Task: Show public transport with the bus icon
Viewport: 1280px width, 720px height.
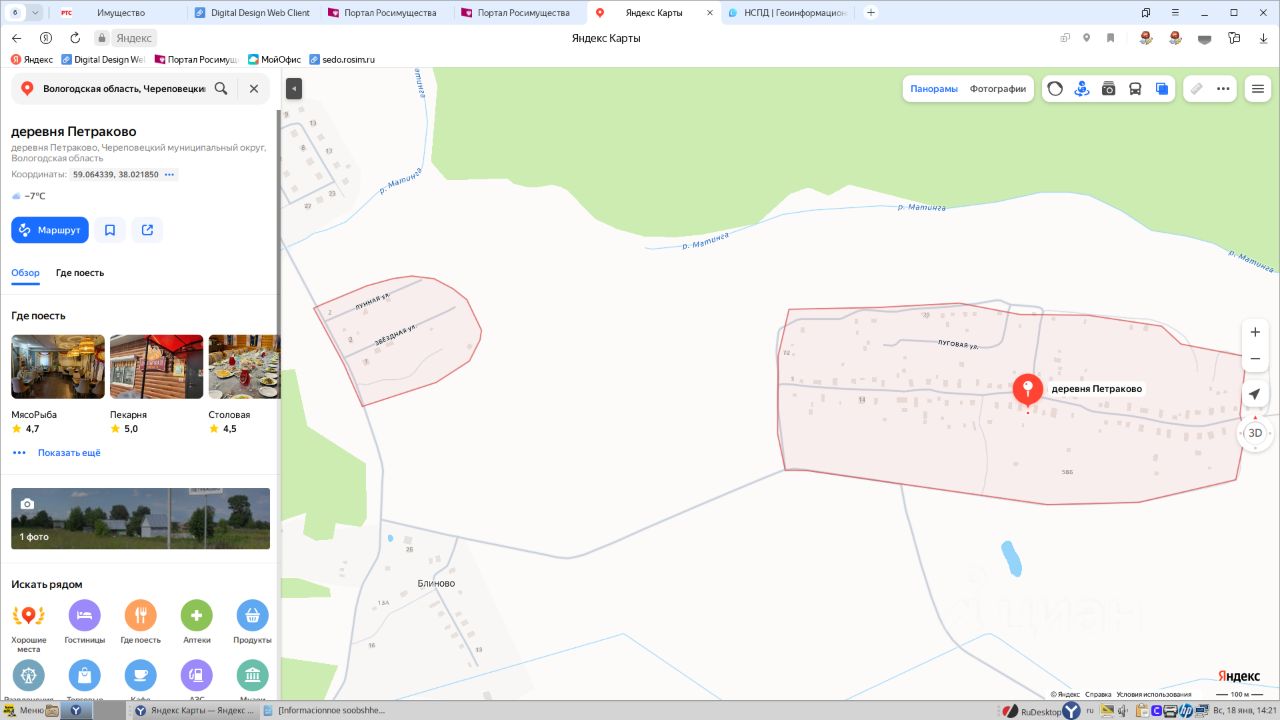Action: [x=1135, y=88]
